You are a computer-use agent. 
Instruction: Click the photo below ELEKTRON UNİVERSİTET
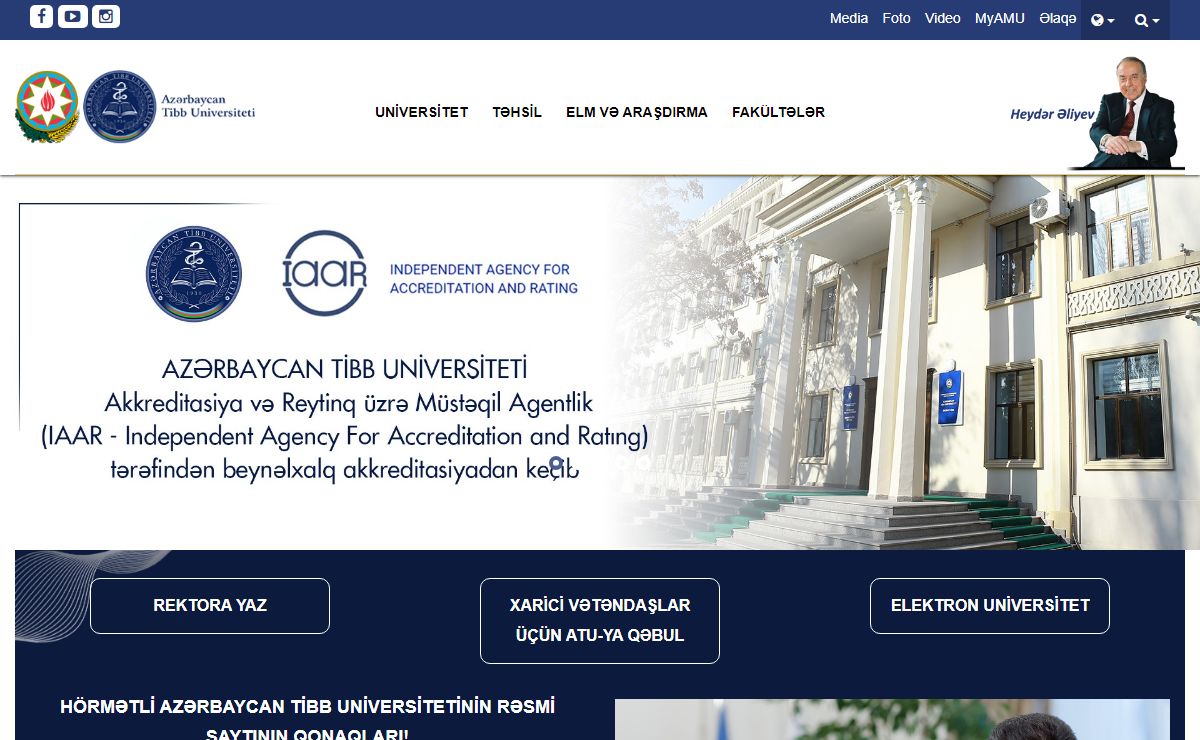coord(892,720)
